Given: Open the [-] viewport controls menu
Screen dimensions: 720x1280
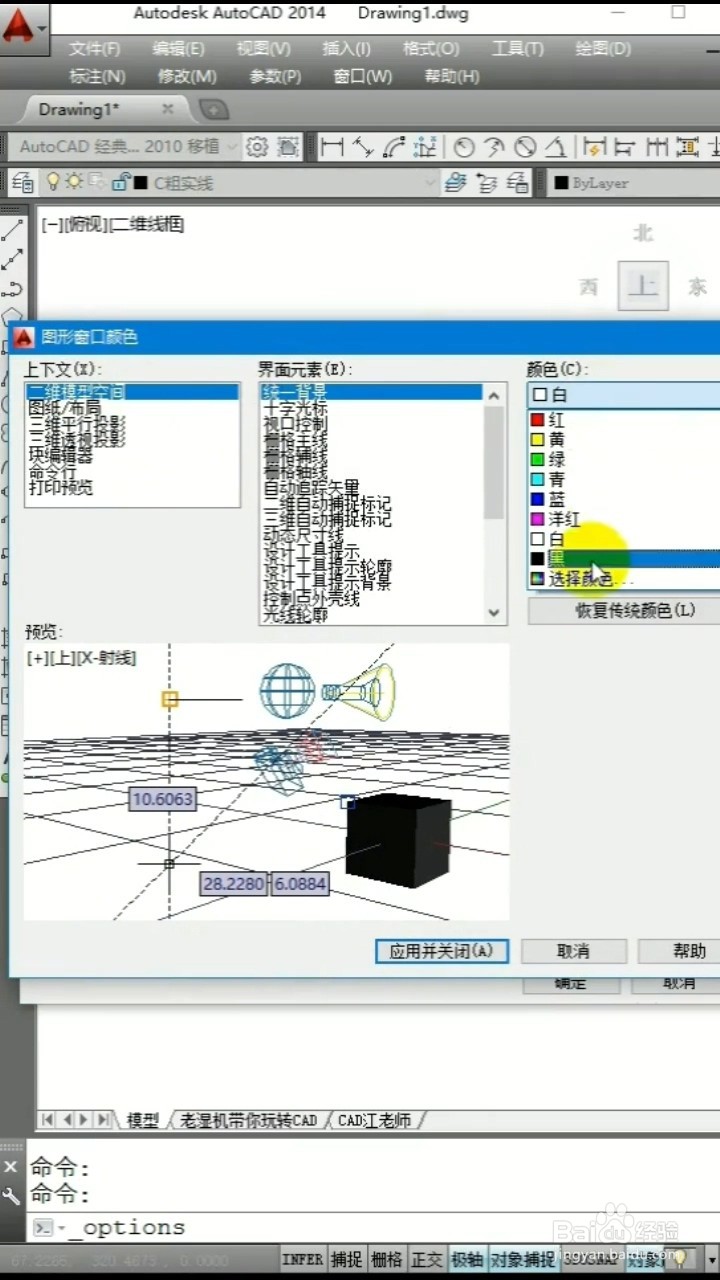Looking at the screenshot, I should (49, 225).
